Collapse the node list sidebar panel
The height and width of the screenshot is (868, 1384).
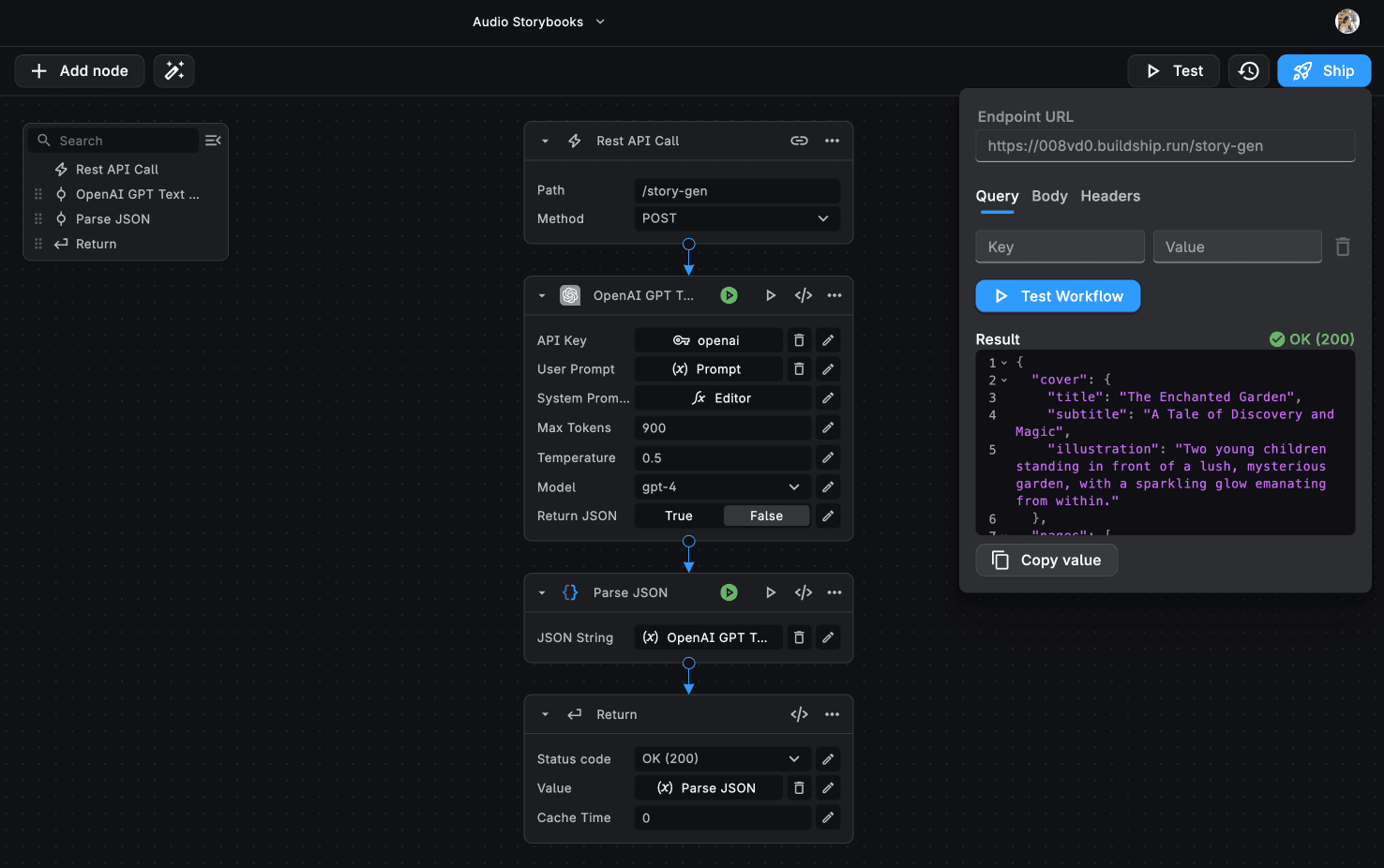point(213,141)
